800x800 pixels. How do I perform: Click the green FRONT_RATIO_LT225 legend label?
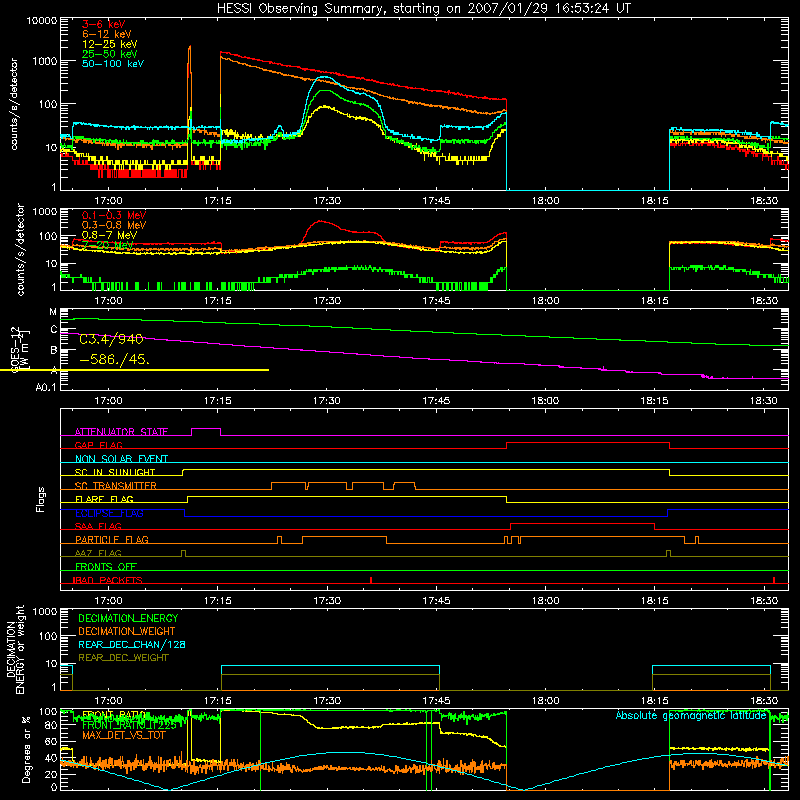tap(129, 725)
